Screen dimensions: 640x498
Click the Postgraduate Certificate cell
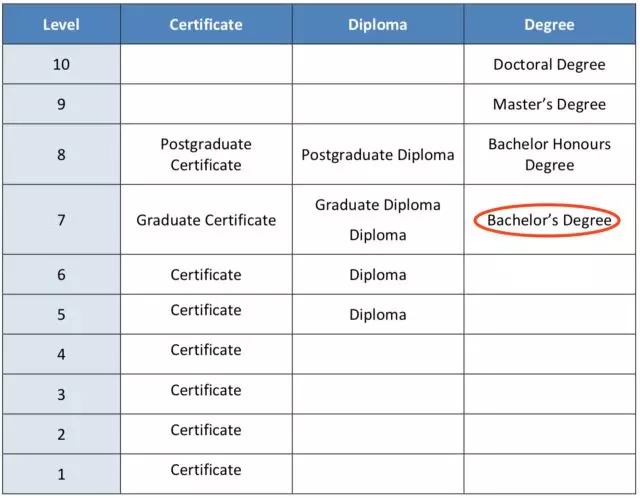(x=206, y=154)
